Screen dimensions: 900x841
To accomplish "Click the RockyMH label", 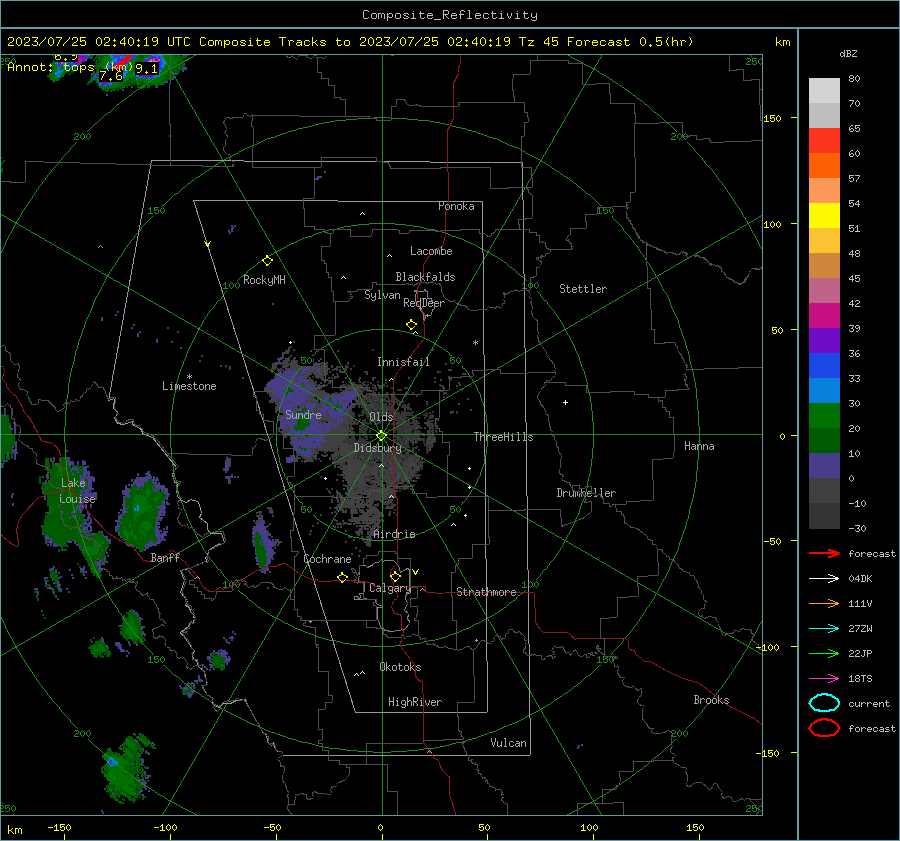I will (x=264, y=280).
